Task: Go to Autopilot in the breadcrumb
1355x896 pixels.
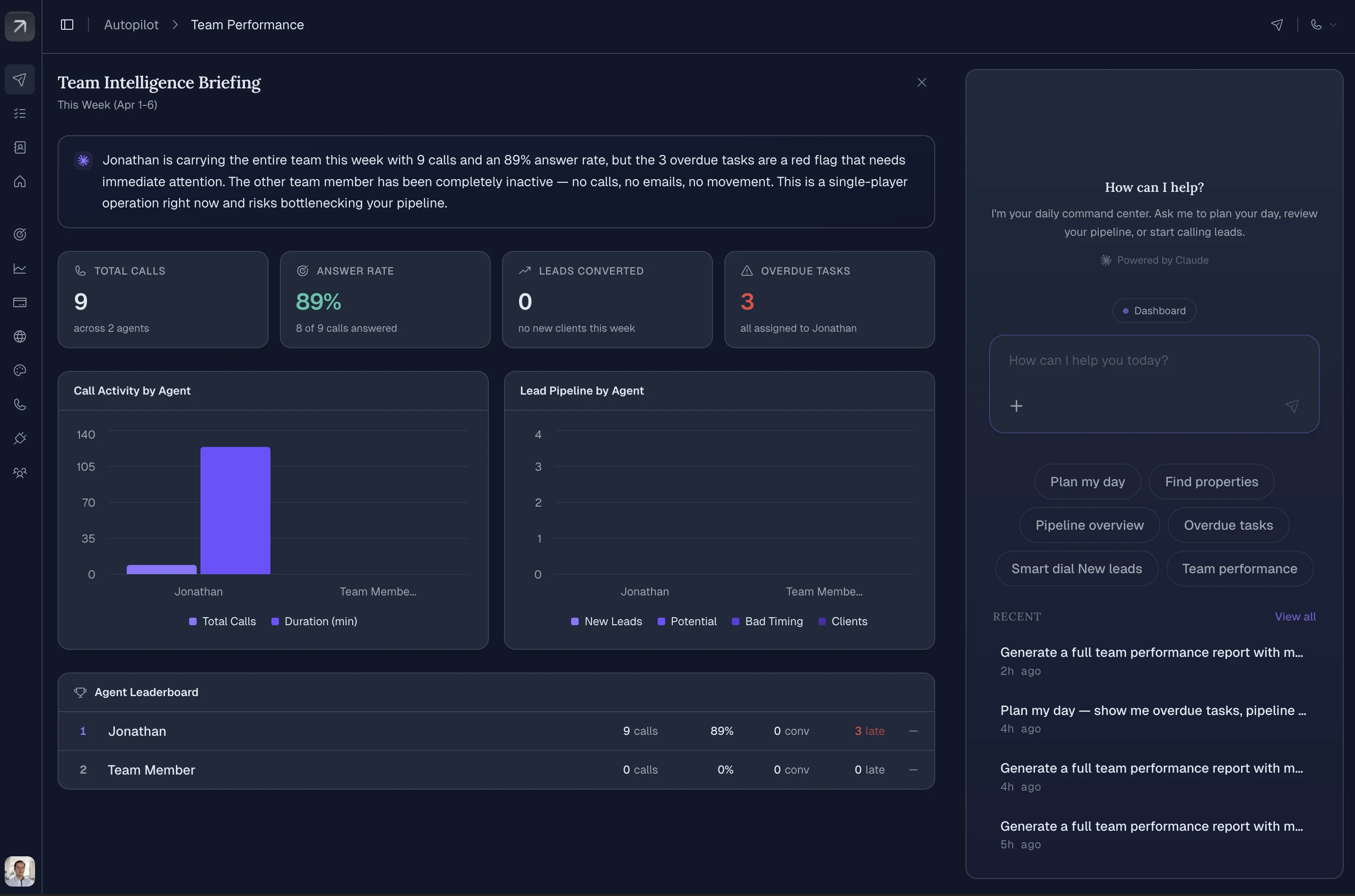Action: [131, 25]
